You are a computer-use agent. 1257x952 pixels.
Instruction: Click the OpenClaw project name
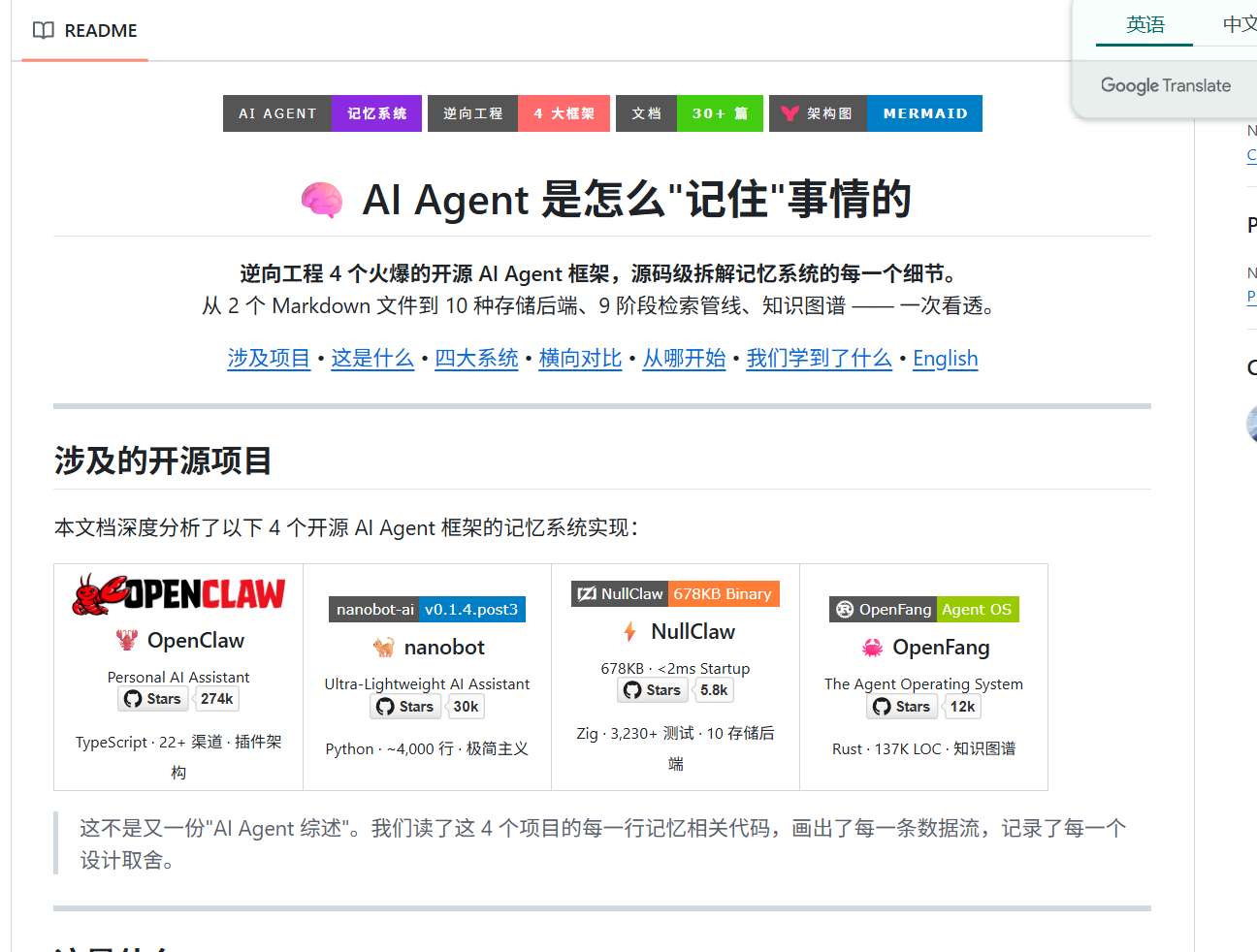click(x=196, y=640)
